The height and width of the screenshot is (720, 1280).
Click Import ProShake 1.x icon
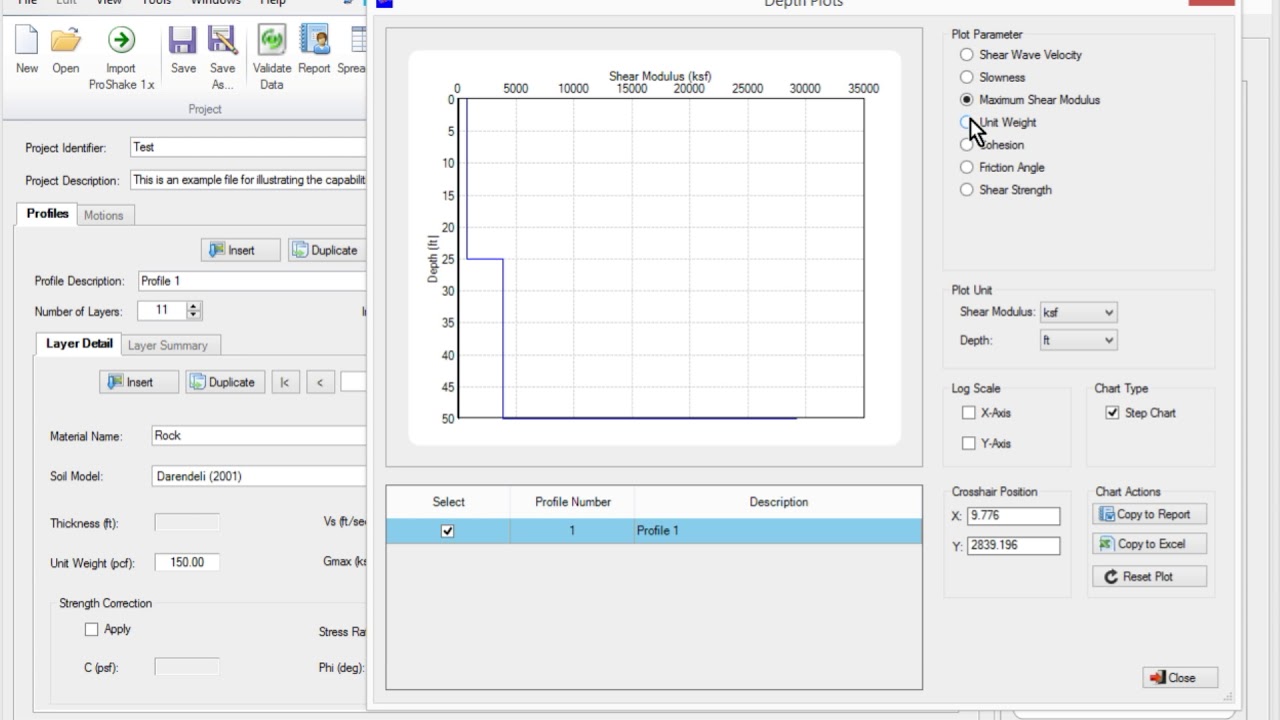click(121, 58)
